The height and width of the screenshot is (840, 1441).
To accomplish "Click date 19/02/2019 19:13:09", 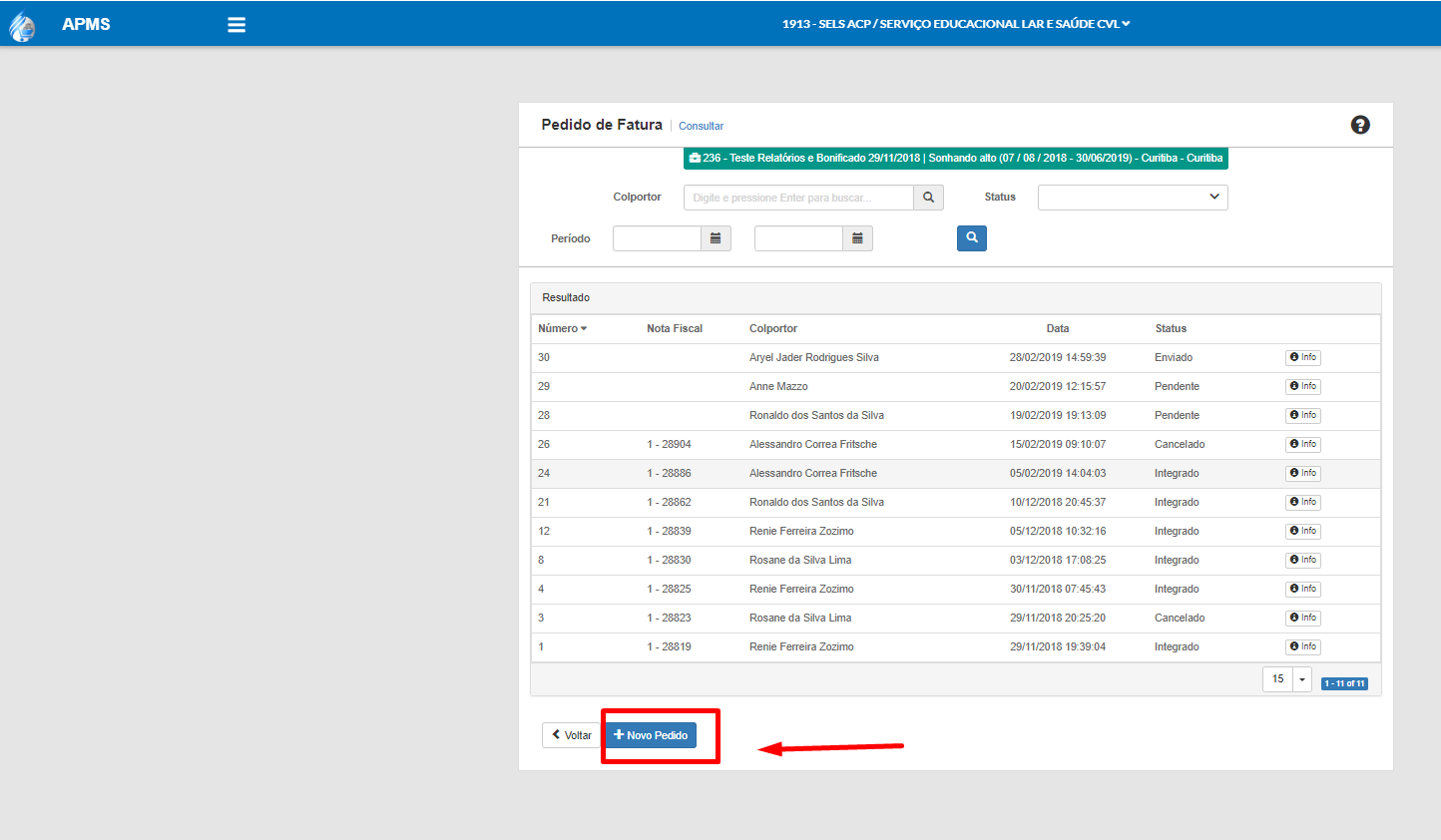I will (1058, 415).
